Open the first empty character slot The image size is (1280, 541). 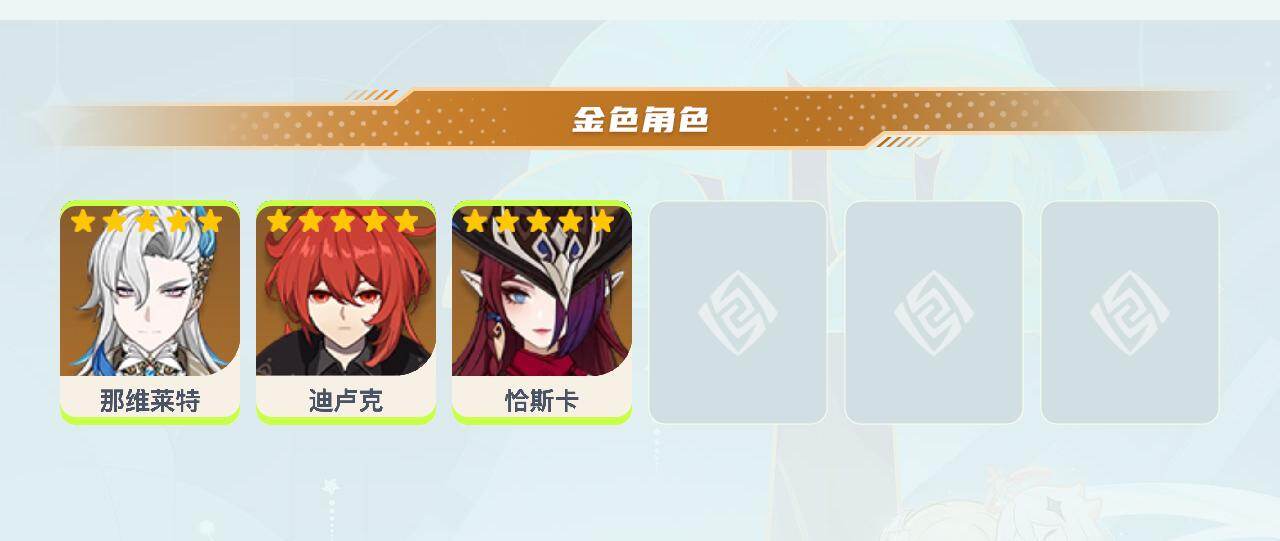pyautogui.click(x=738, y=312)
